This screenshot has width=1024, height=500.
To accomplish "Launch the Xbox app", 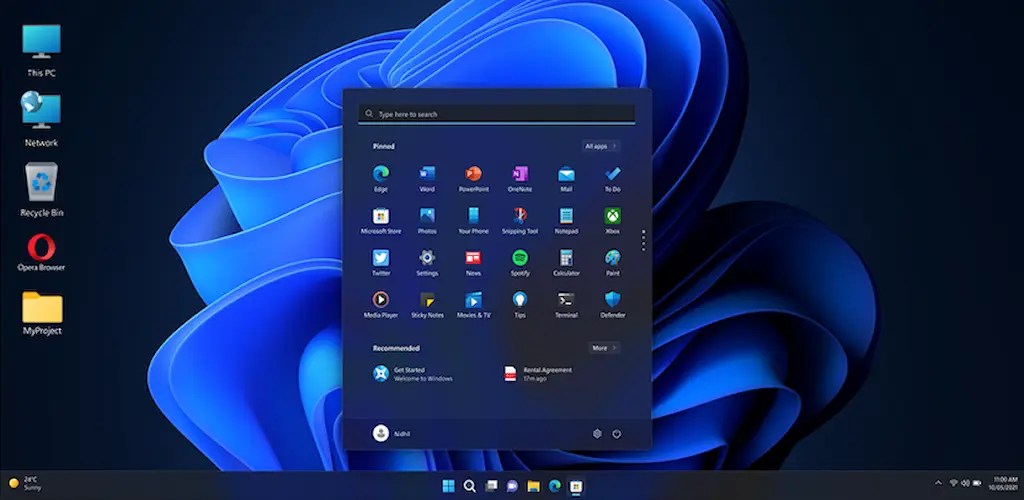I will click(613, 221).
